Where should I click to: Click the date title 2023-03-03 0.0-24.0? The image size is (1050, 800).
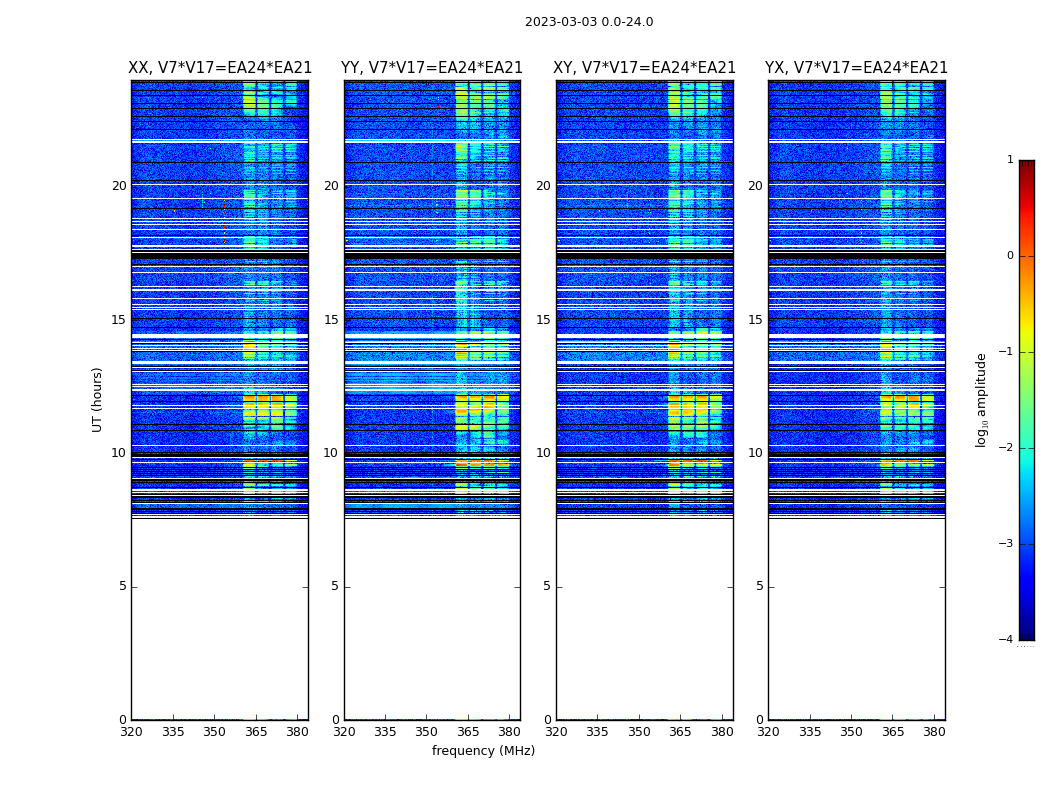click(588, 22)
